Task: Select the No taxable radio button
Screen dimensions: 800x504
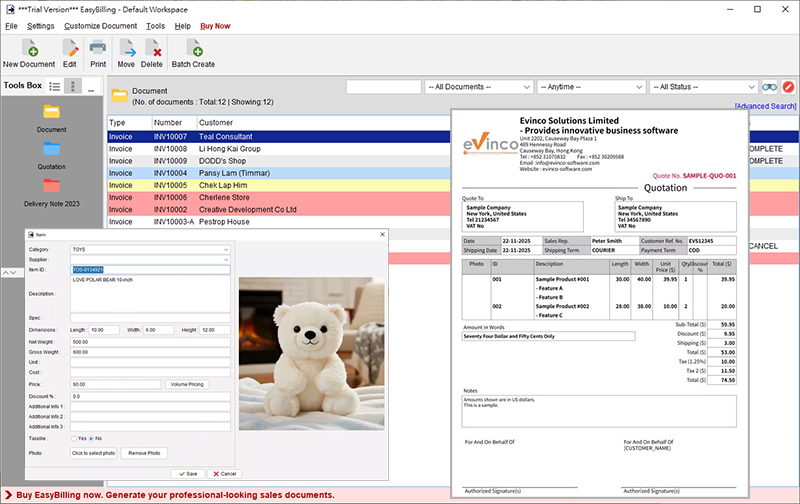Action: point(91,439)
